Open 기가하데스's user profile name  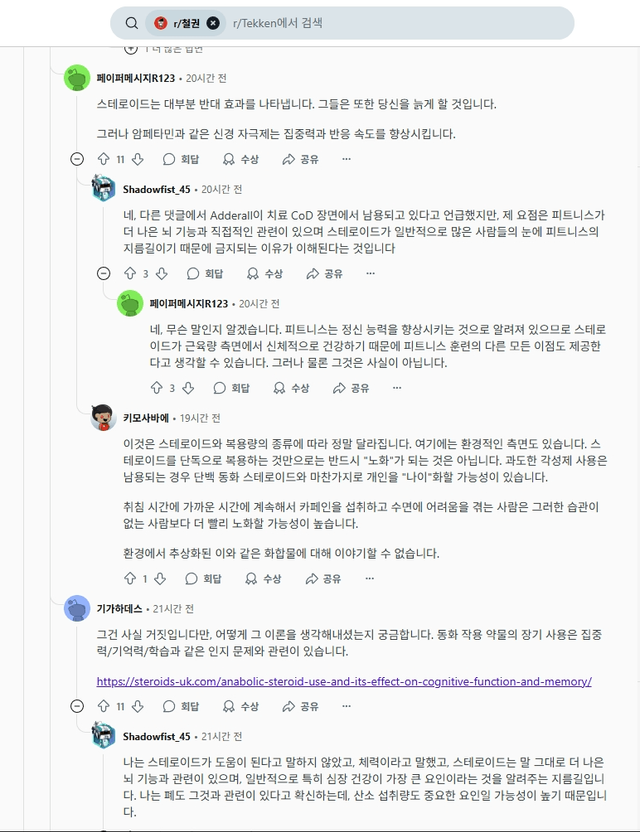119,608
